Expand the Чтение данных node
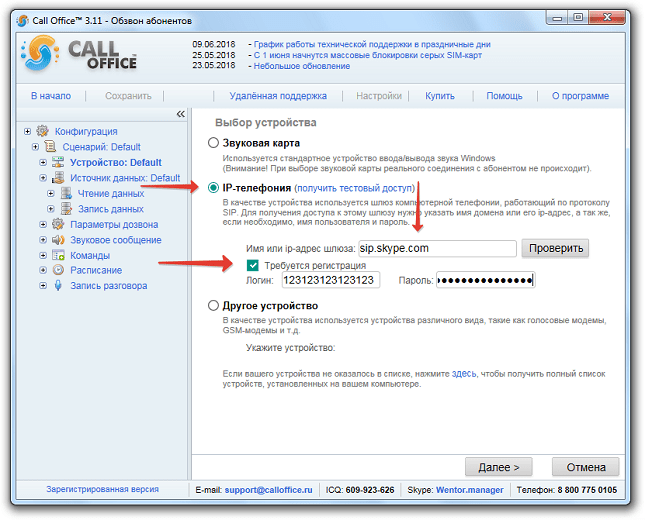Screen dimensions: 645x520 [51, 193]
